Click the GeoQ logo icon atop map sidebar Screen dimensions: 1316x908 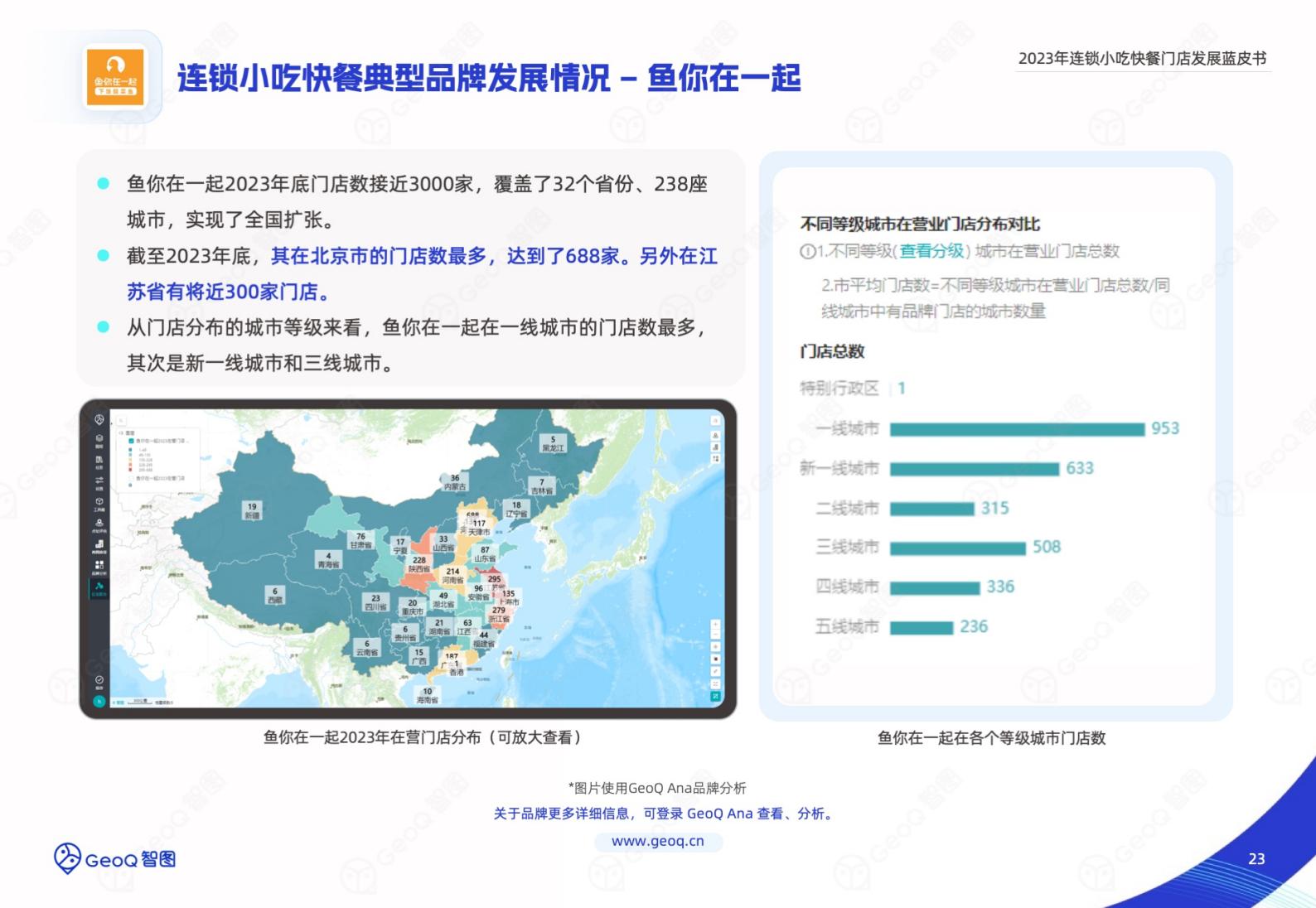click(99, 419)
